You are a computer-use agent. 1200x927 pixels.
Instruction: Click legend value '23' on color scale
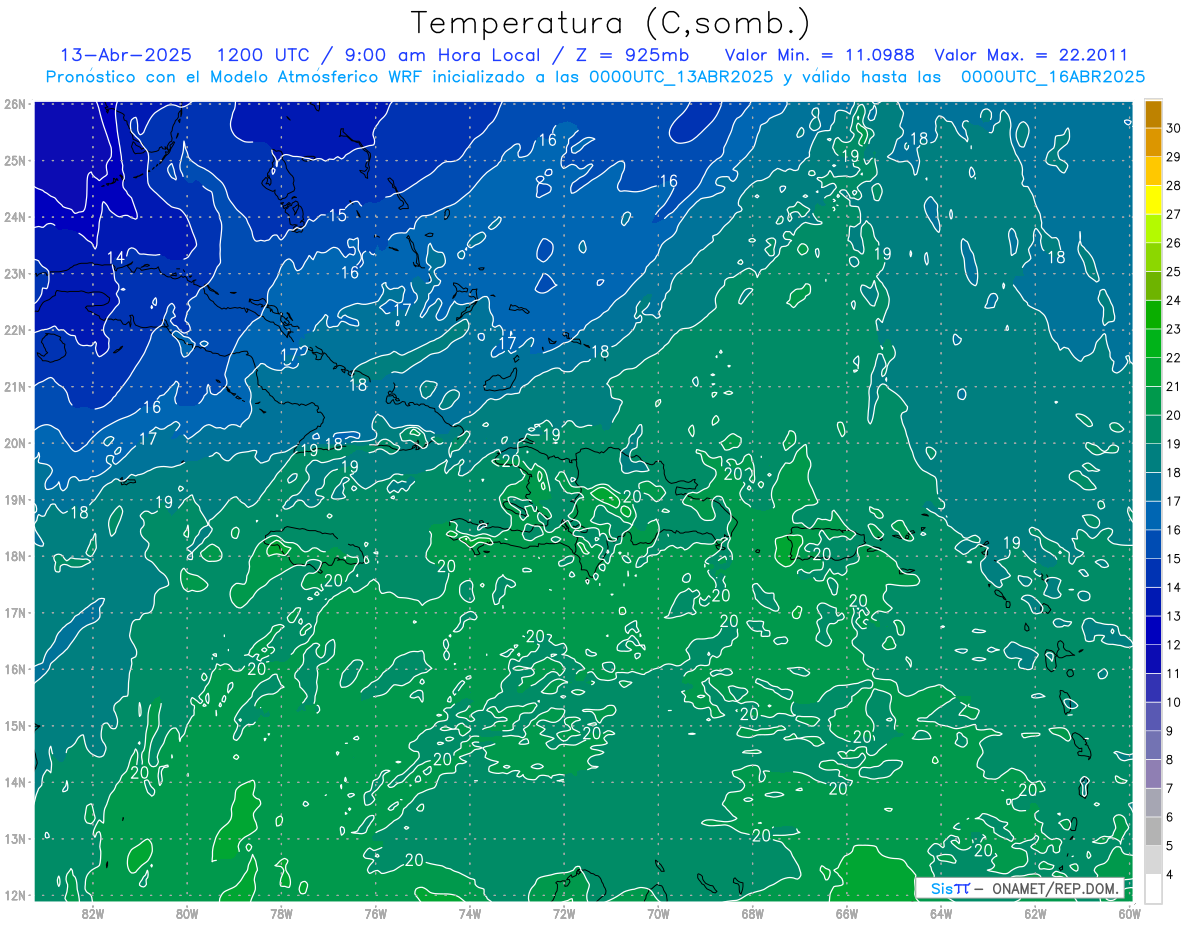[x=1174, y=329]
